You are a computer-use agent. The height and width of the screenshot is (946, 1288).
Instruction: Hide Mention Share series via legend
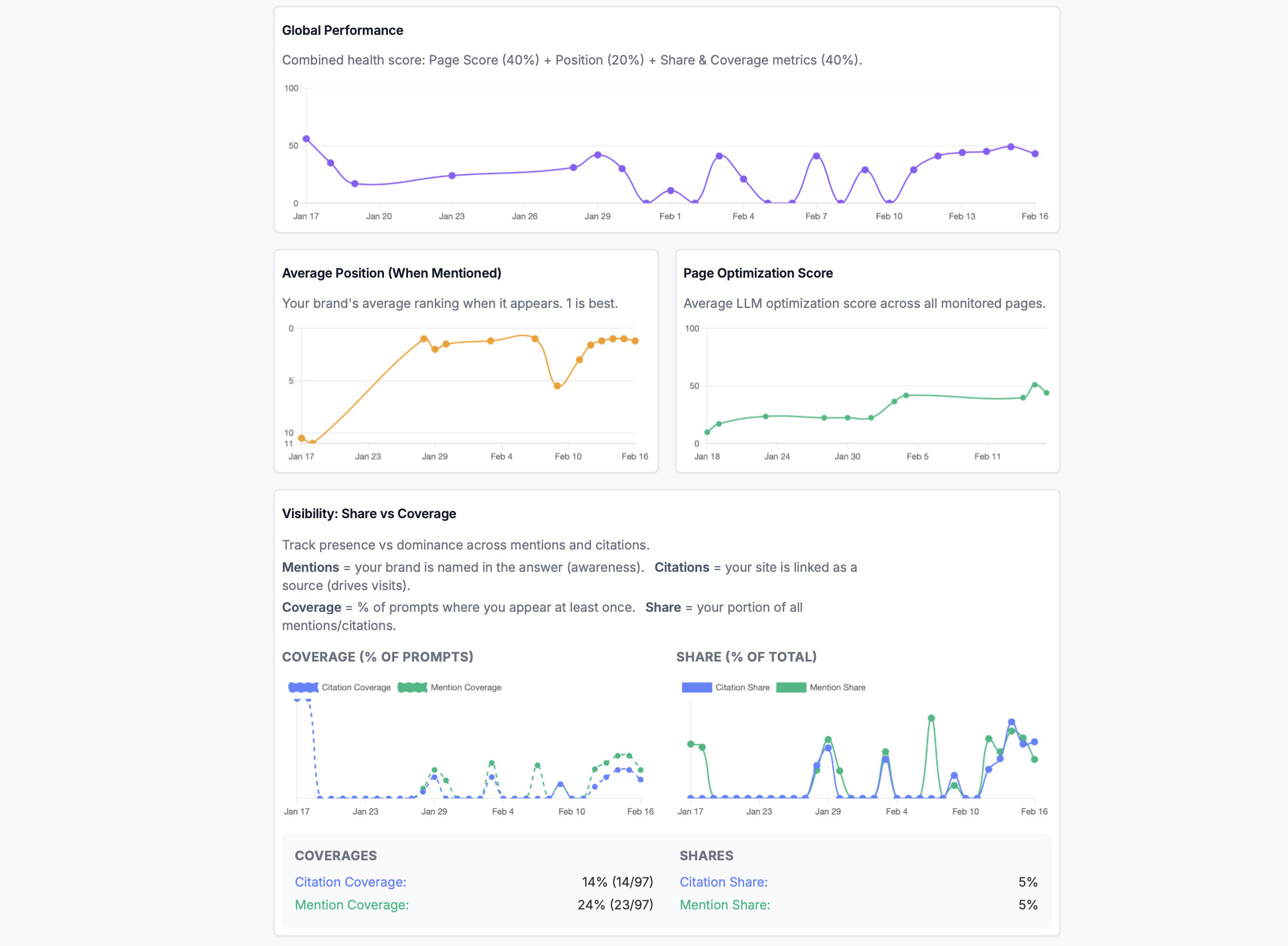click(837, 687)
